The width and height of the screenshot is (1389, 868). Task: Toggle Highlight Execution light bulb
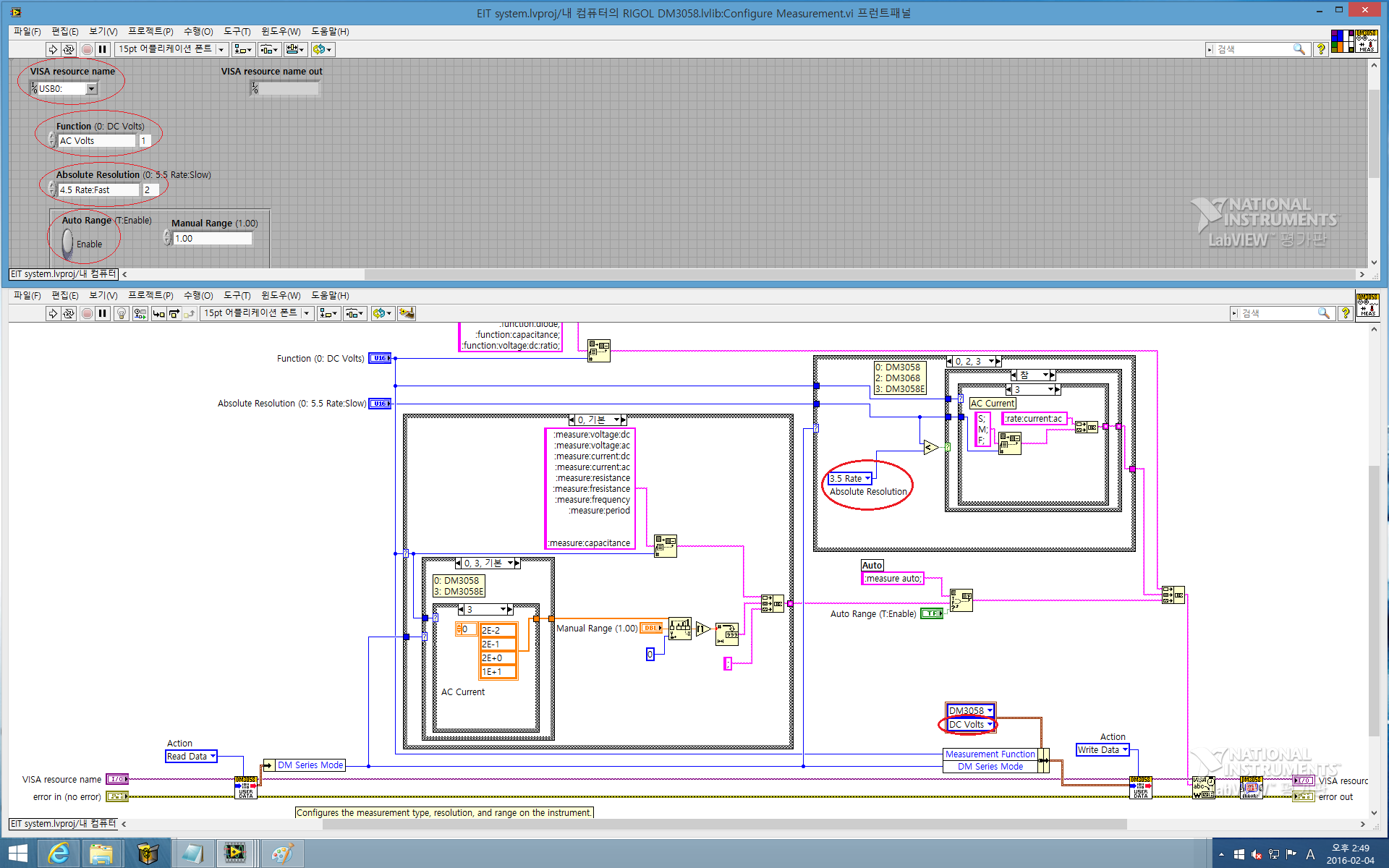(122, 313)
